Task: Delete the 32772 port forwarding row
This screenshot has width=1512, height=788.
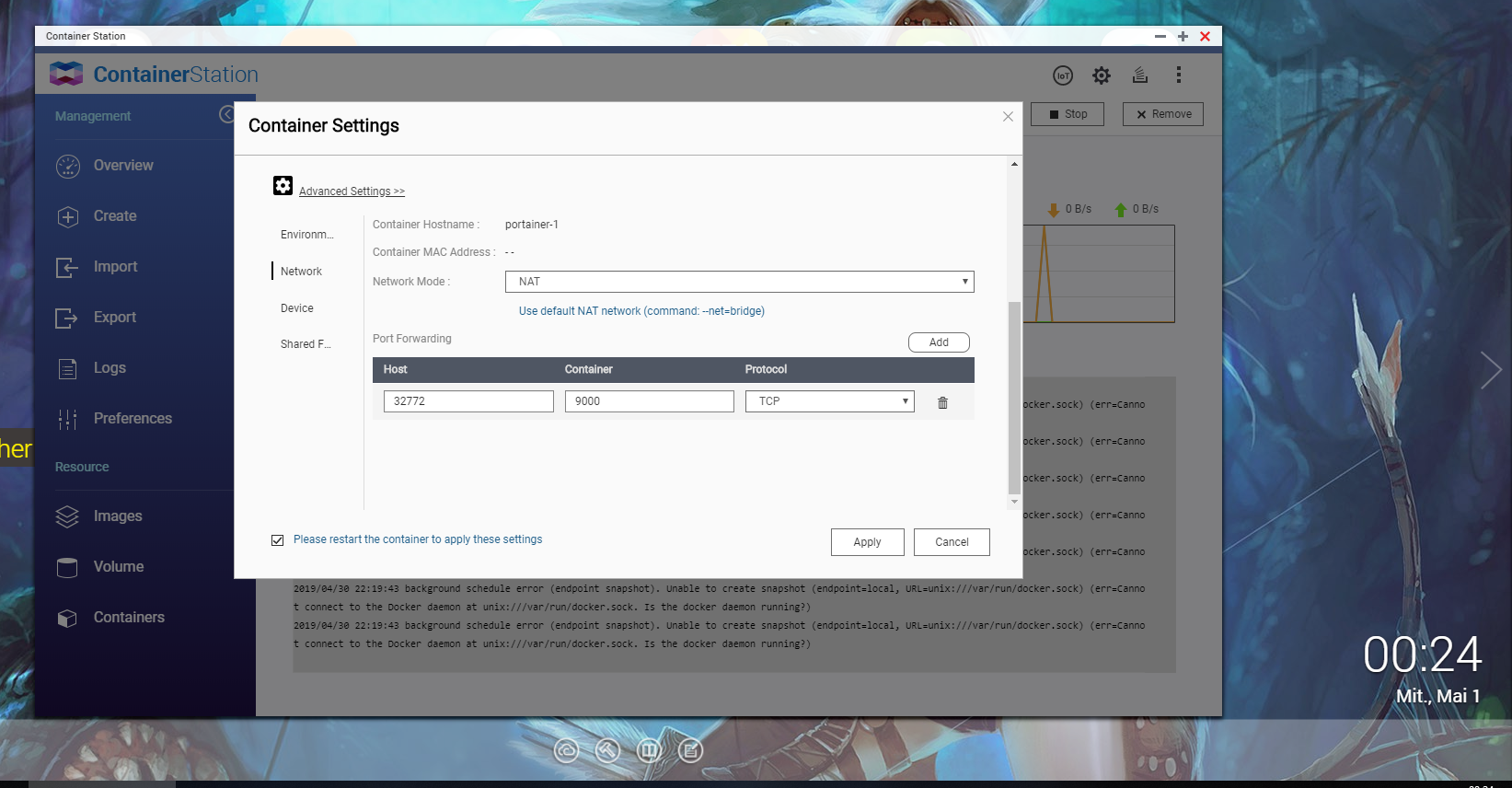Action: click(942, 402)
